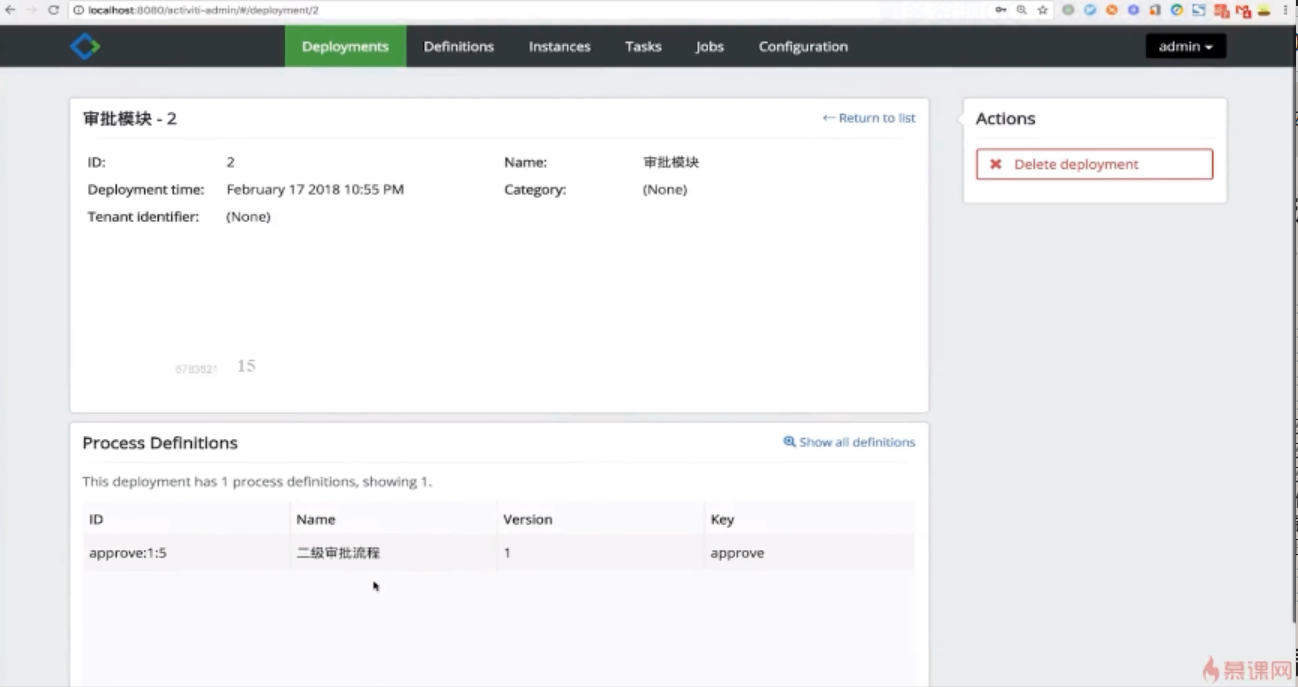Click the approve:1:5 process definition ID
This screenshot has height=687, width=1298.
128,553
